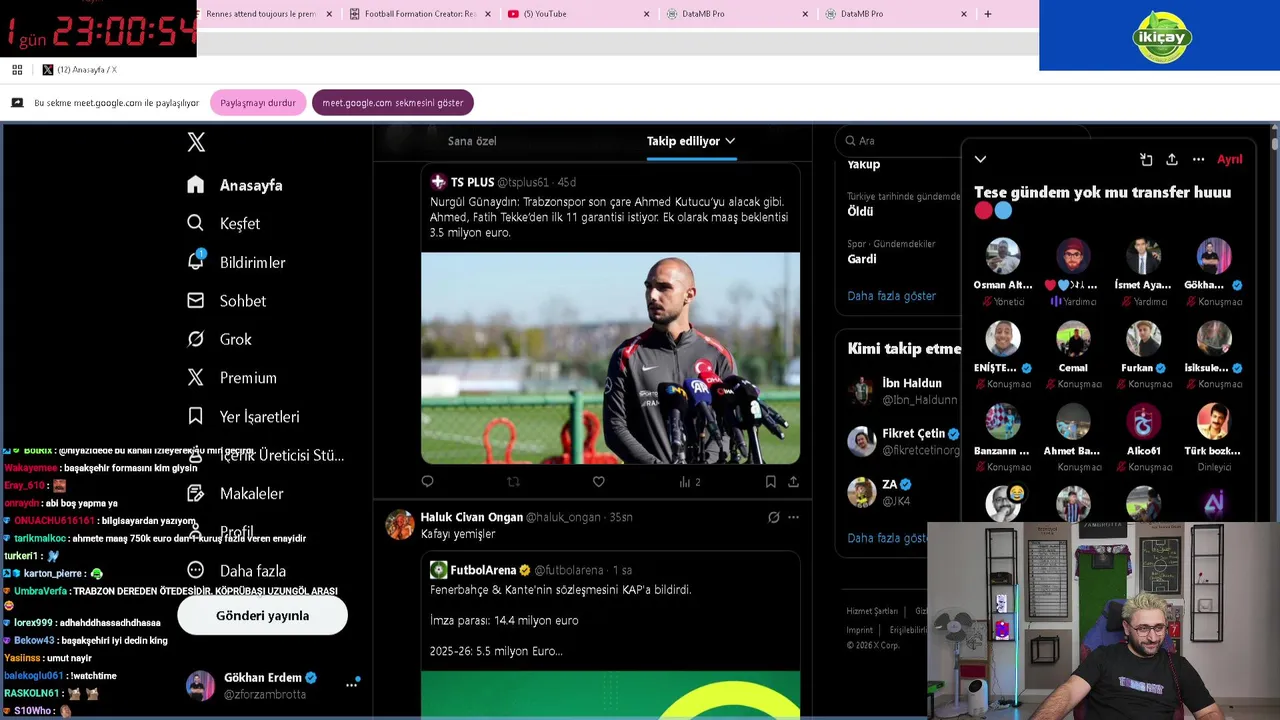Select Cemal speaker avatar in the Space
The width and height of the screenshot is (1280, 720).
(x=1073, y=339)
